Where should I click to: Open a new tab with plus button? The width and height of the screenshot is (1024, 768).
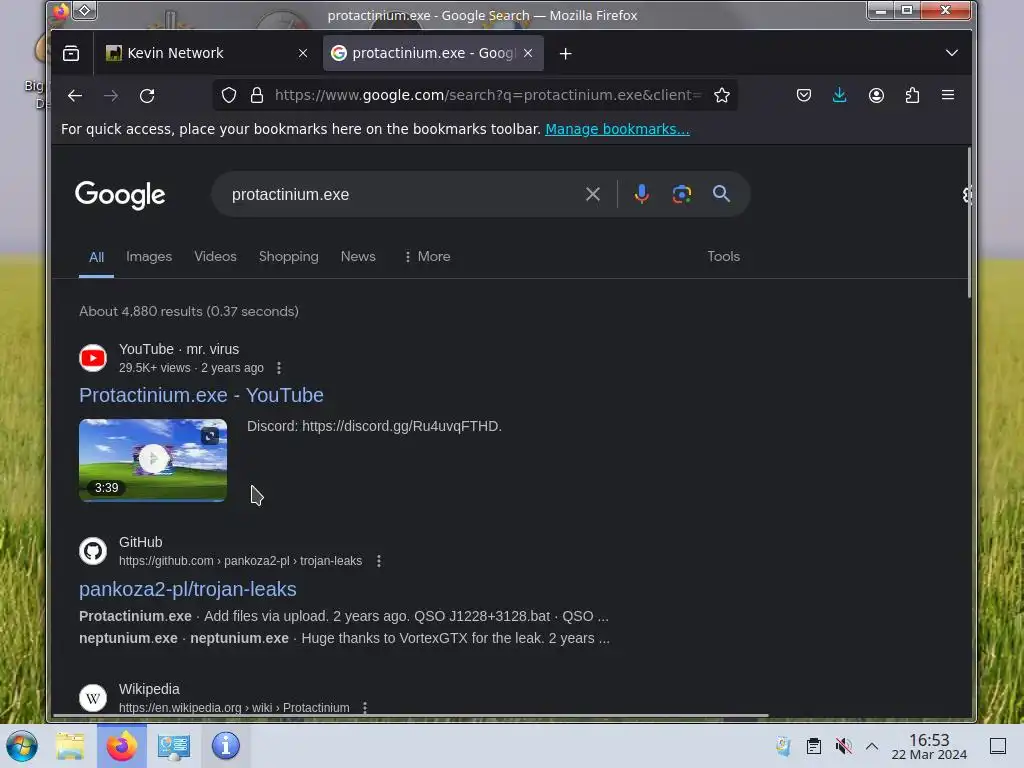(565, 54)
